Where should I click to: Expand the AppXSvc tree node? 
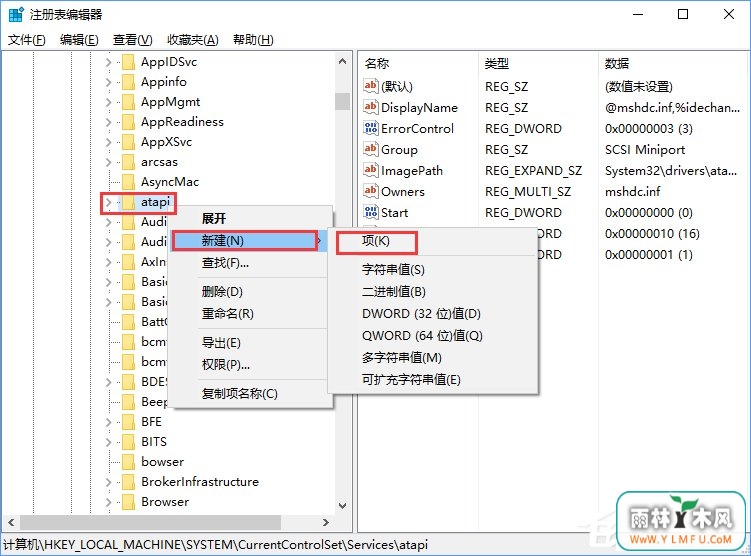[x=109, y=143]
